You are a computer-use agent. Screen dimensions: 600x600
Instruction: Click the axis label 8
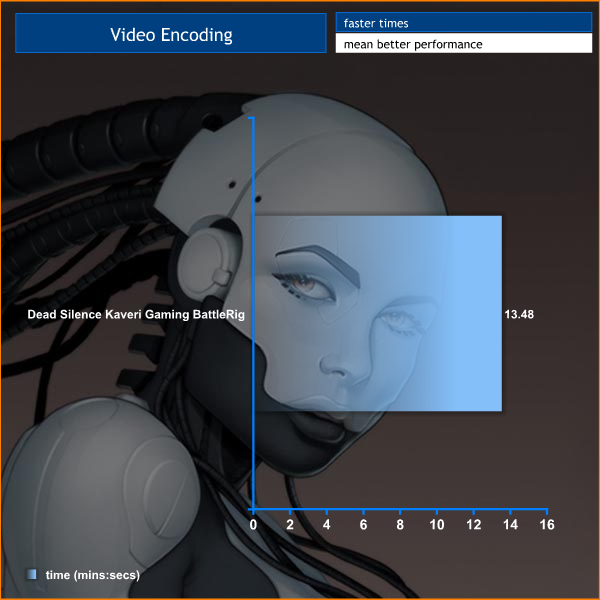point(400,525)
